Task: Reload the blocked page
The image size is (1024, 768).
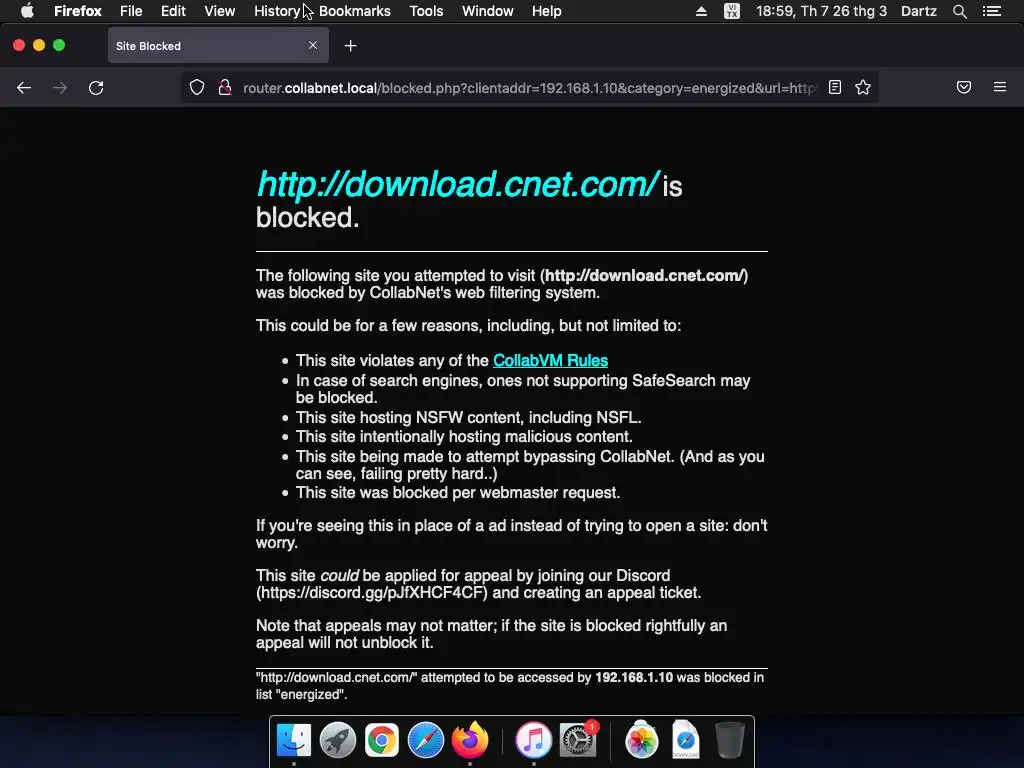Action: tap(96, 88)
